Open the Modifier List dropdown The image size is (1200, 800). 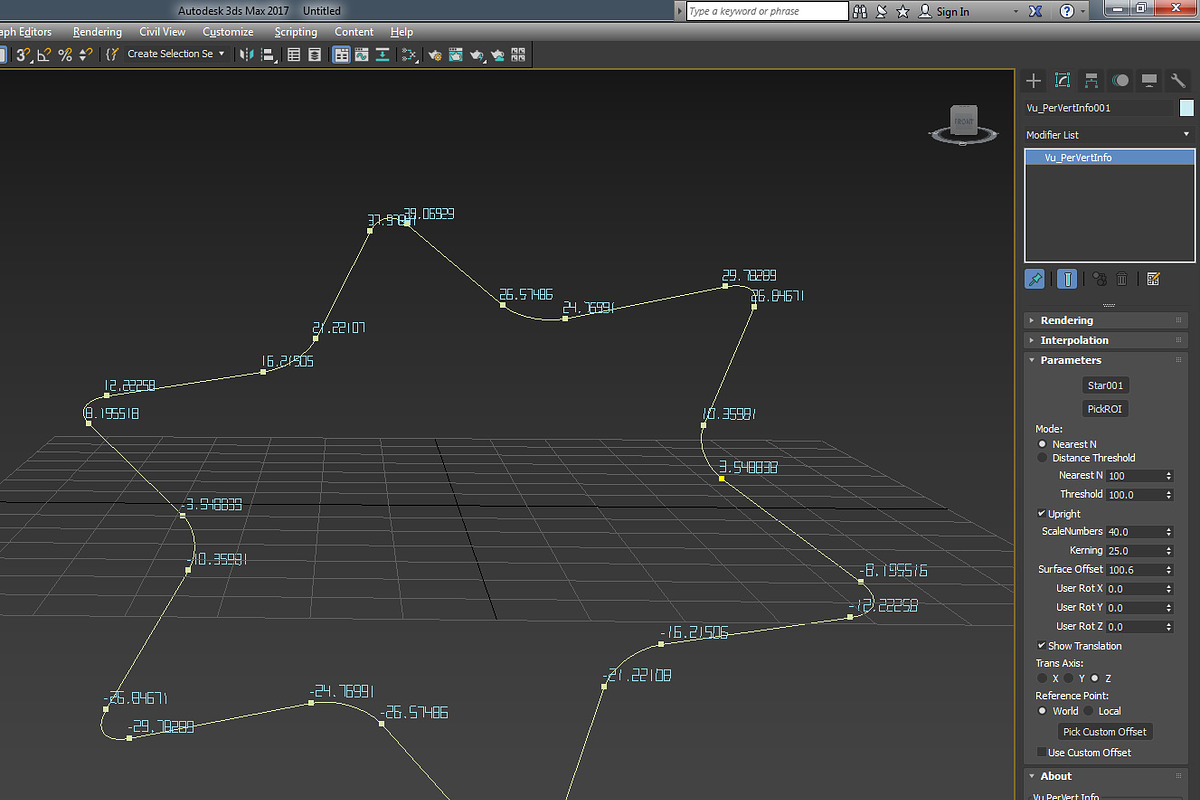coord(1109,134)
